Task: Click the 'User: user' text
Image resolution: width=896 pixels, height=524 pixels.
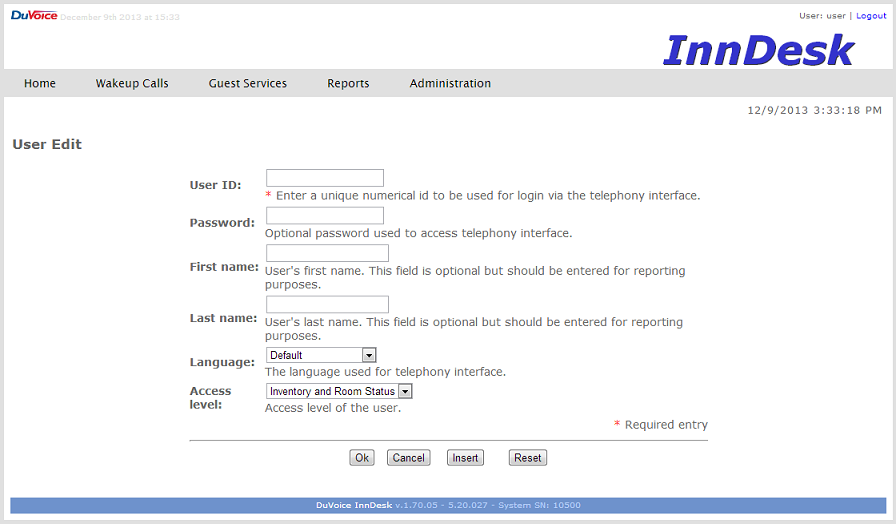Action: (x=822, y=16)
